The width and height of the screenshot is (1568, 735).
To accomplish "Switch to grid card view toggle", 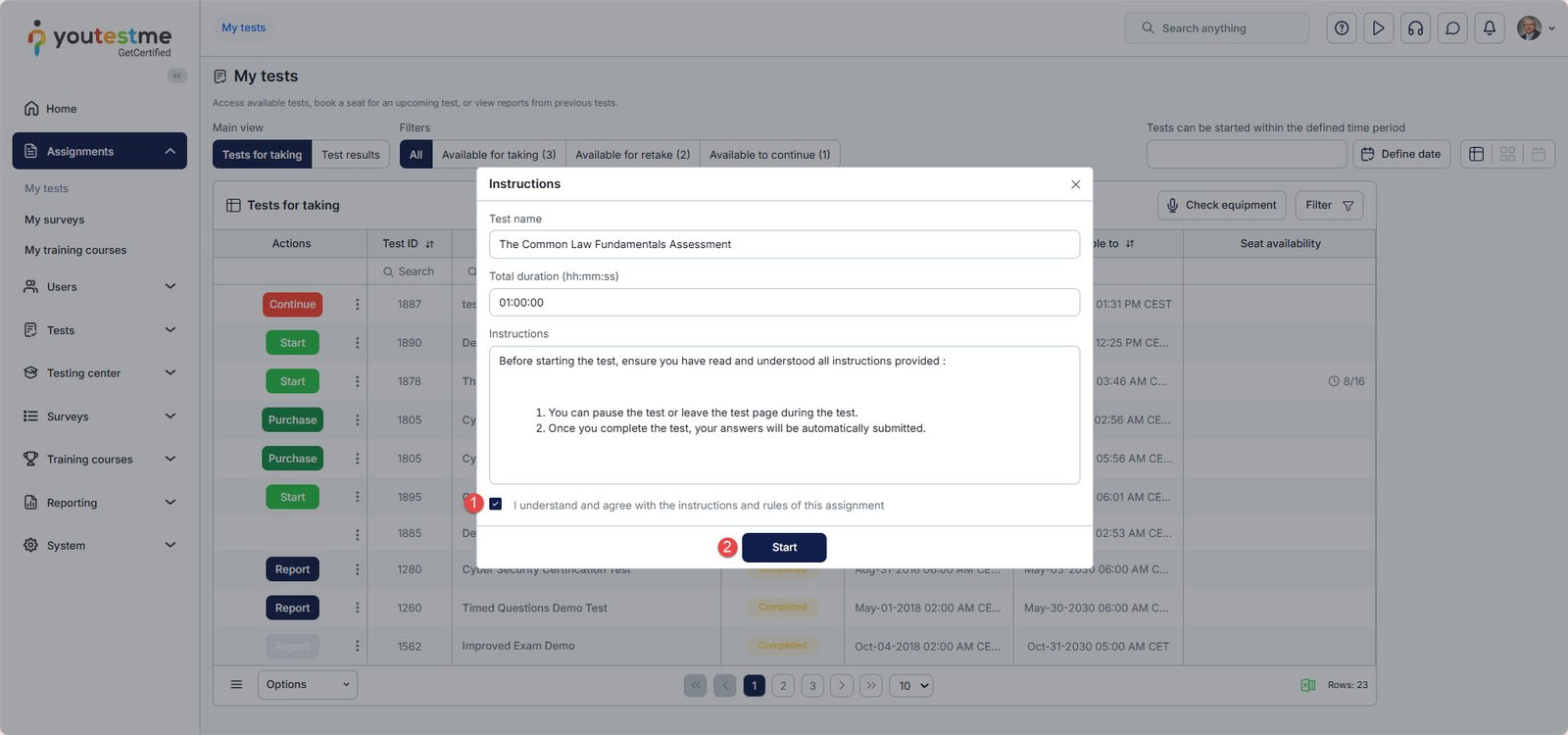I will pos(1507,154).
